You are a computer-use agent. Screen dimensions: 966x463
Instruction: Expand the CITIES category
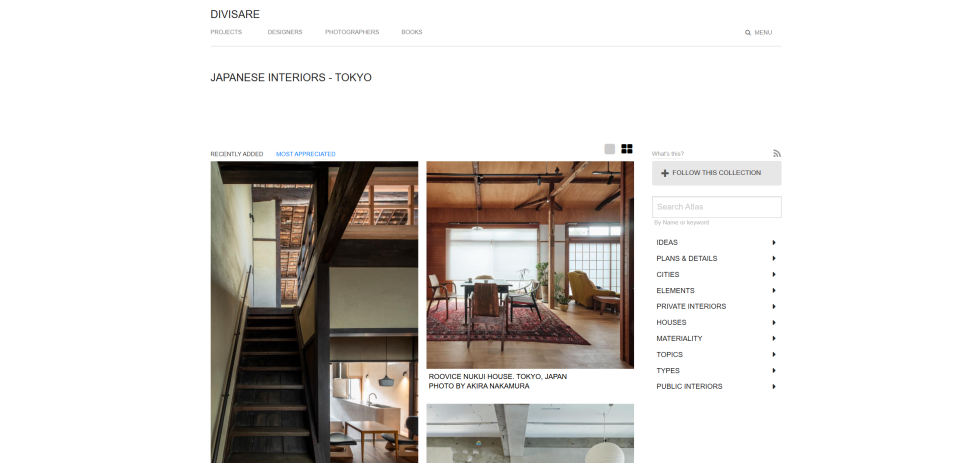click(x=716, y=275)
